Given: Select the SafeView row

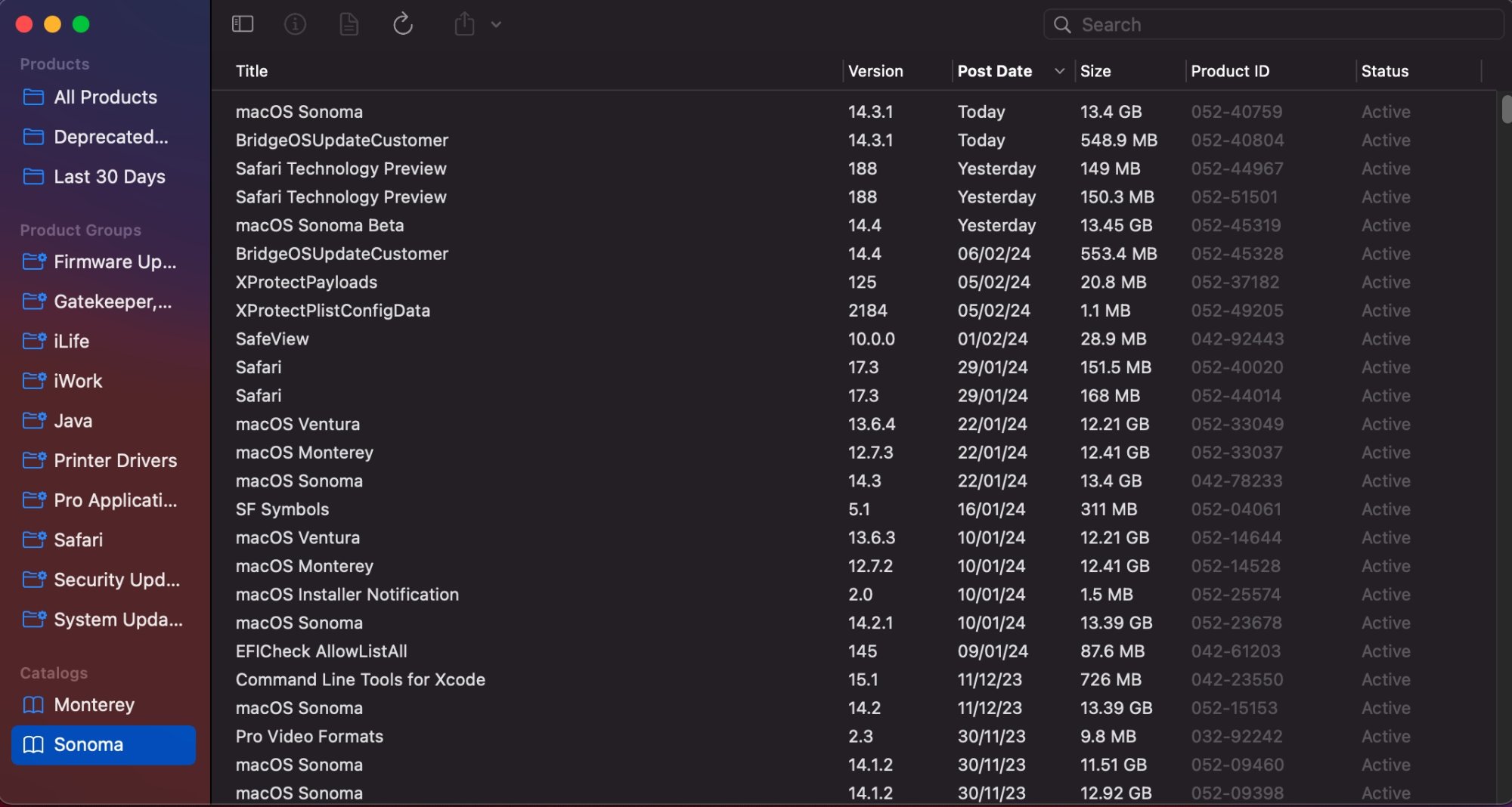Looking at the screenshot, I should 853,339.
